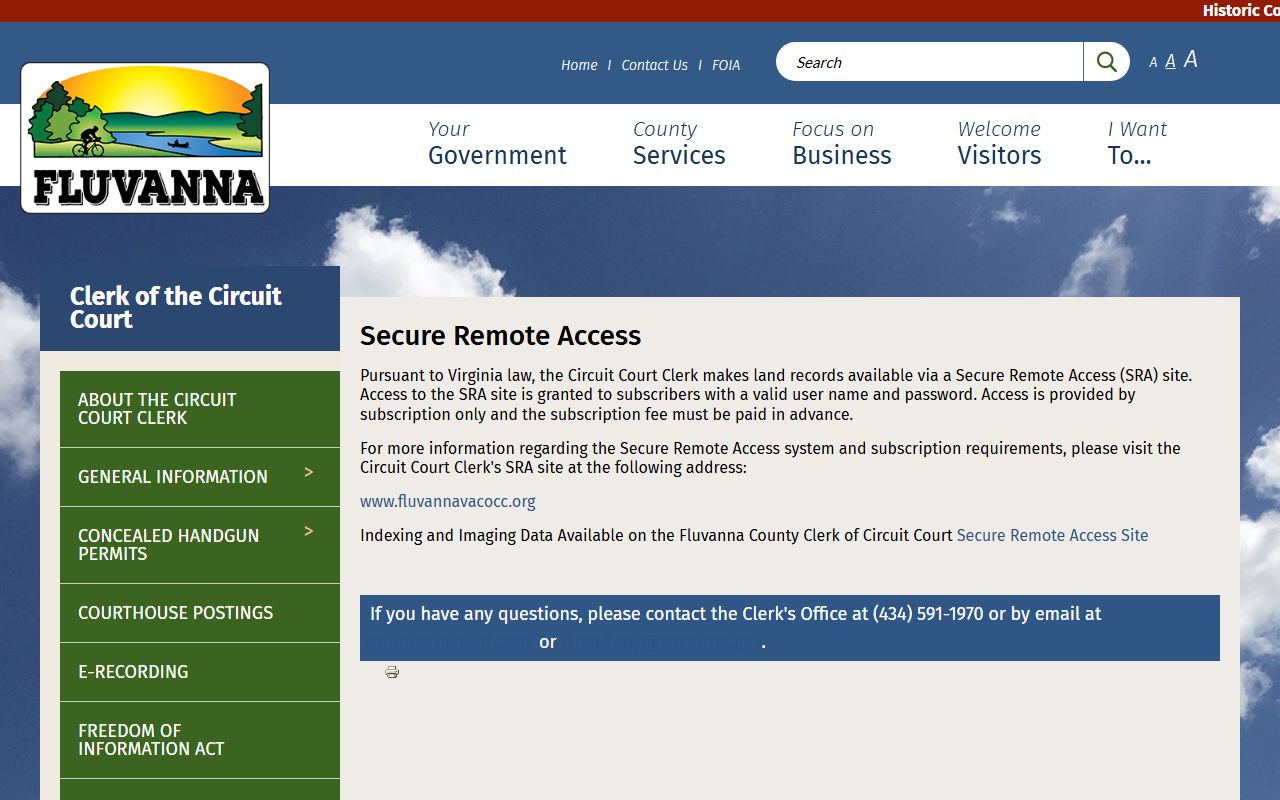The height and width of the screenshot is (800, 1280).
Task: Open the Welcome Visitors menu
Action: pyautogui.click(x=999, y=143)
